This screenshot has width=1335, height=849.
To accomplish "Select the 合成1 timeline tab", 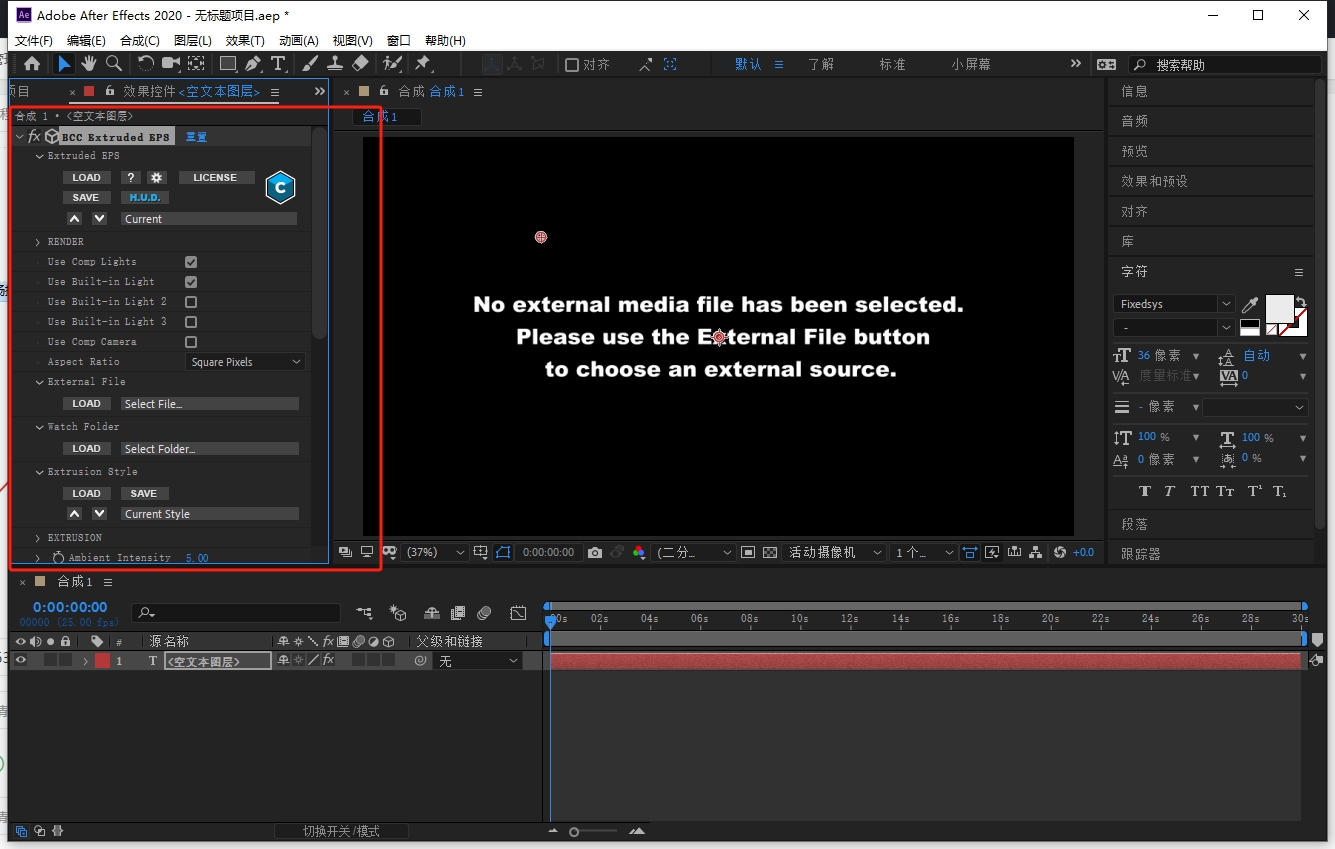I will (x=75, y=581).
